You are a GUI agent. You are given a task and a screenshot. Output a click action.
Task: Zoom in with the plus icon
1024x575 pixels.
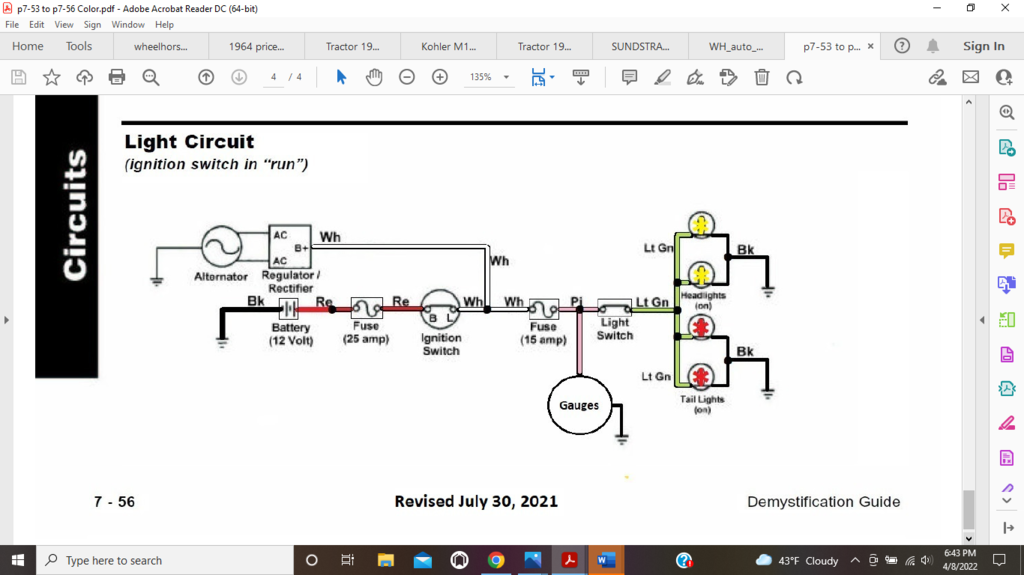[x=439, y=77]
